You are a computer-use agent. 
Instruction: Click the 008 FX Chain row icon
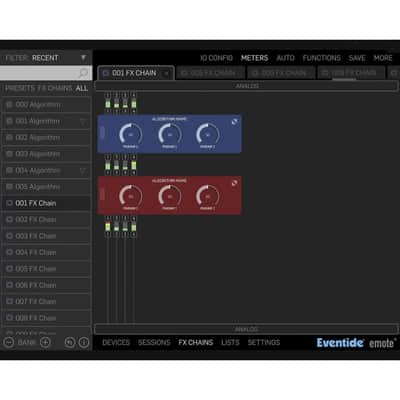[10, 318]
